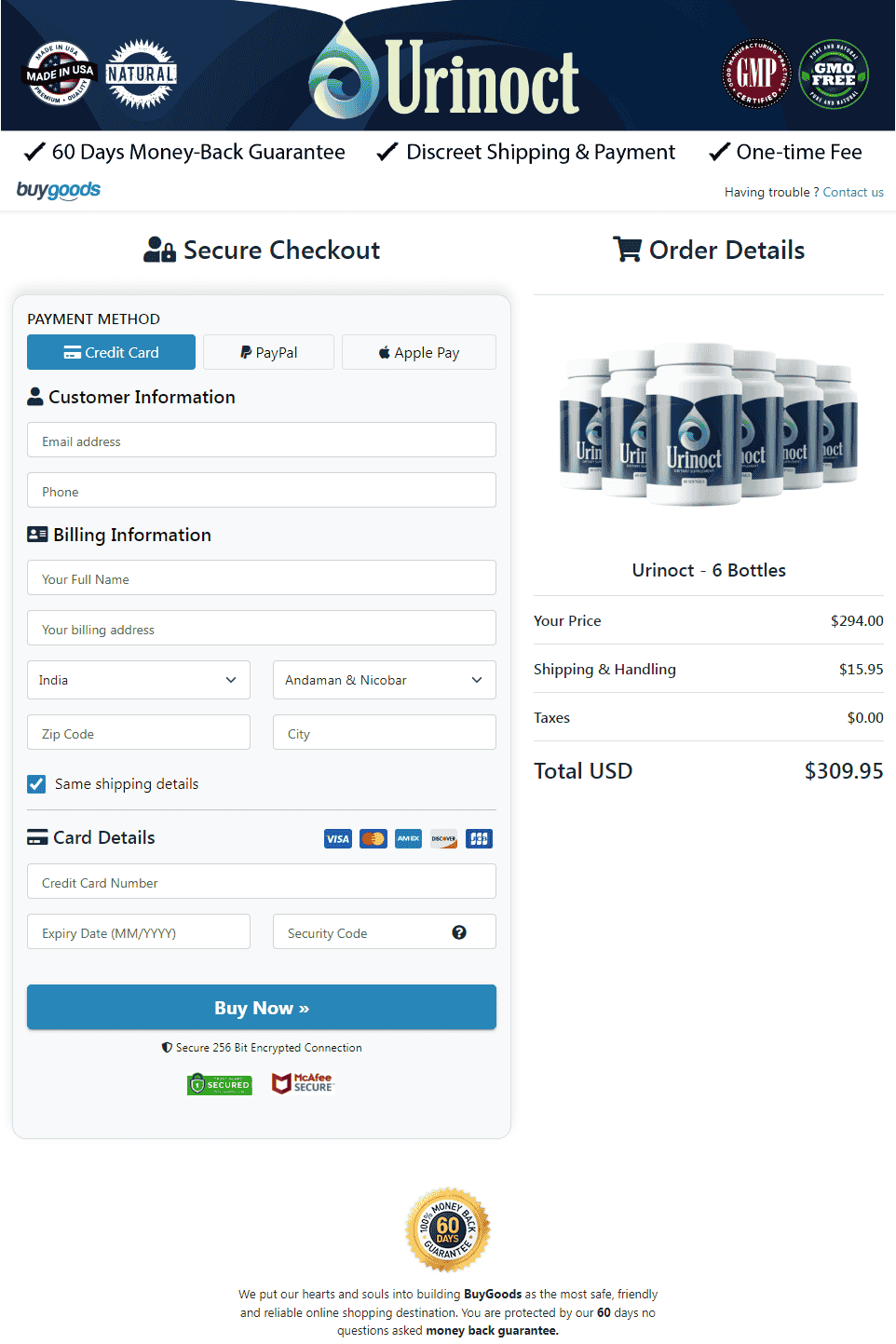Open the country dropdown showing India
The height and width of the screenshot is (1344, 896).
pos(138,680)
